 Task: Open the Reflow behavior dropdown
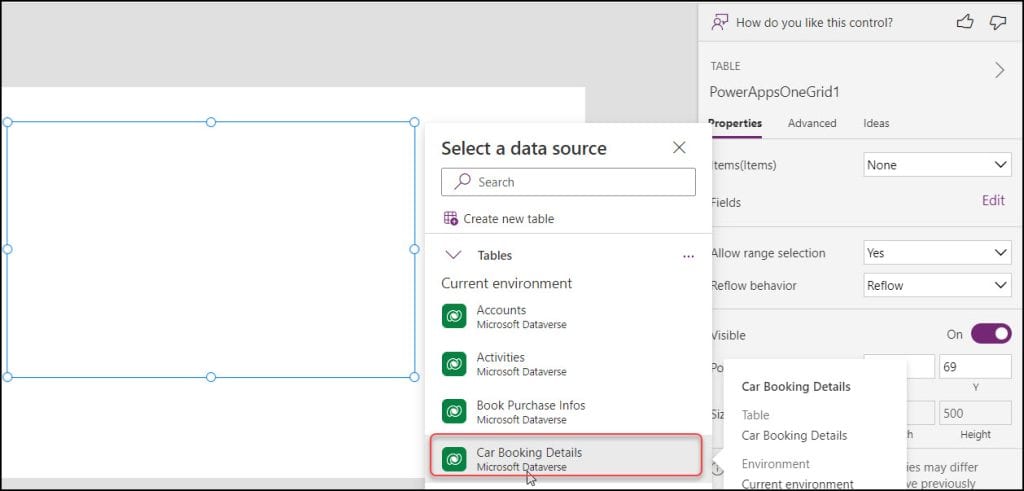coord(937,285)
